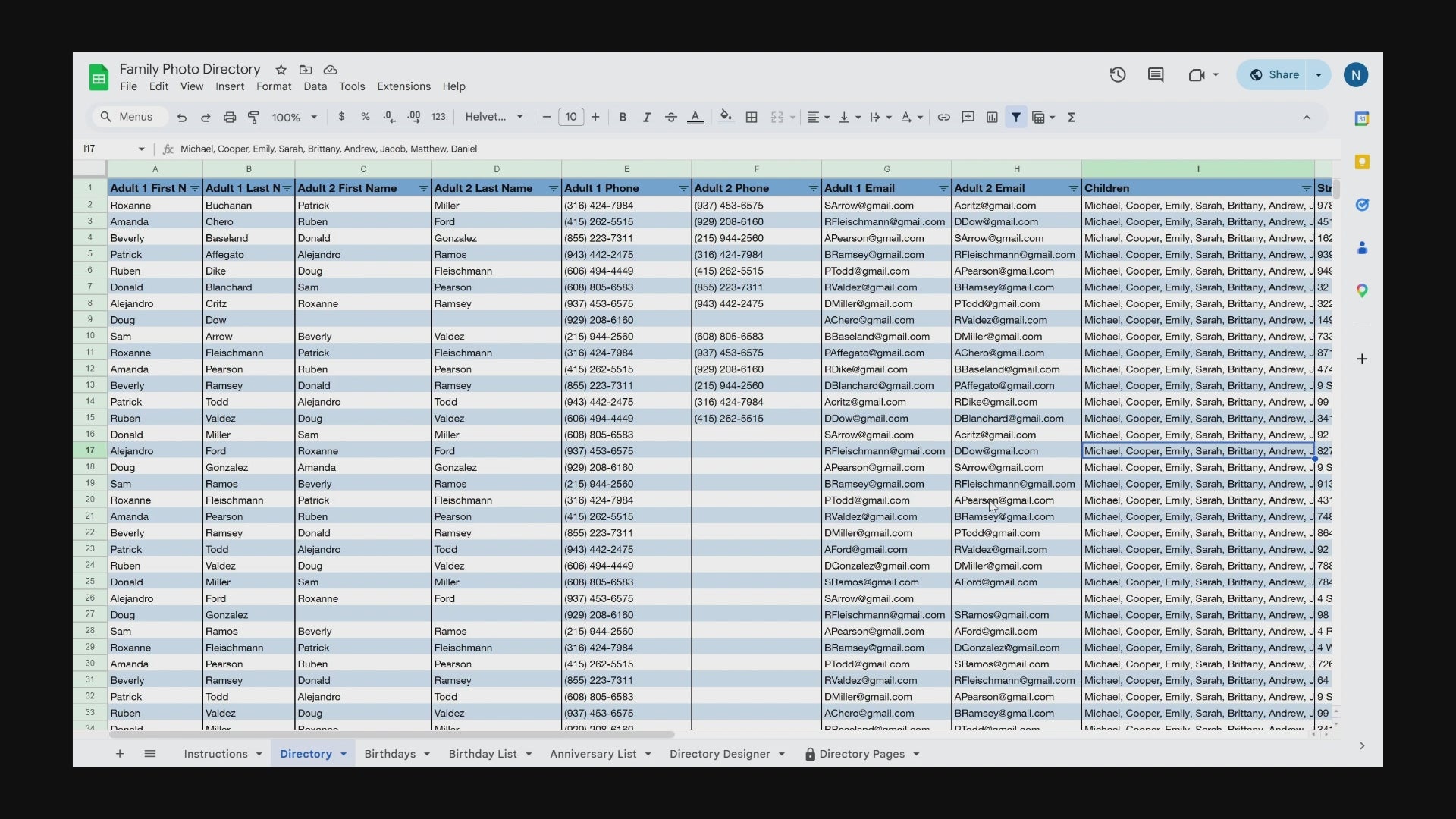Expand the name box dropdown
This screenshot has width=1456, height=819.
(140, 148)
